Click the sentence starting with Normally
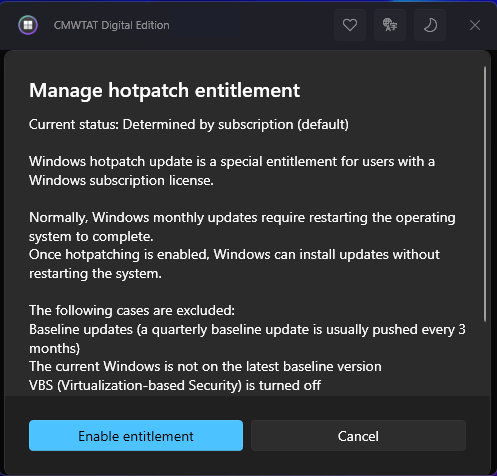 [x=242, y=227]
